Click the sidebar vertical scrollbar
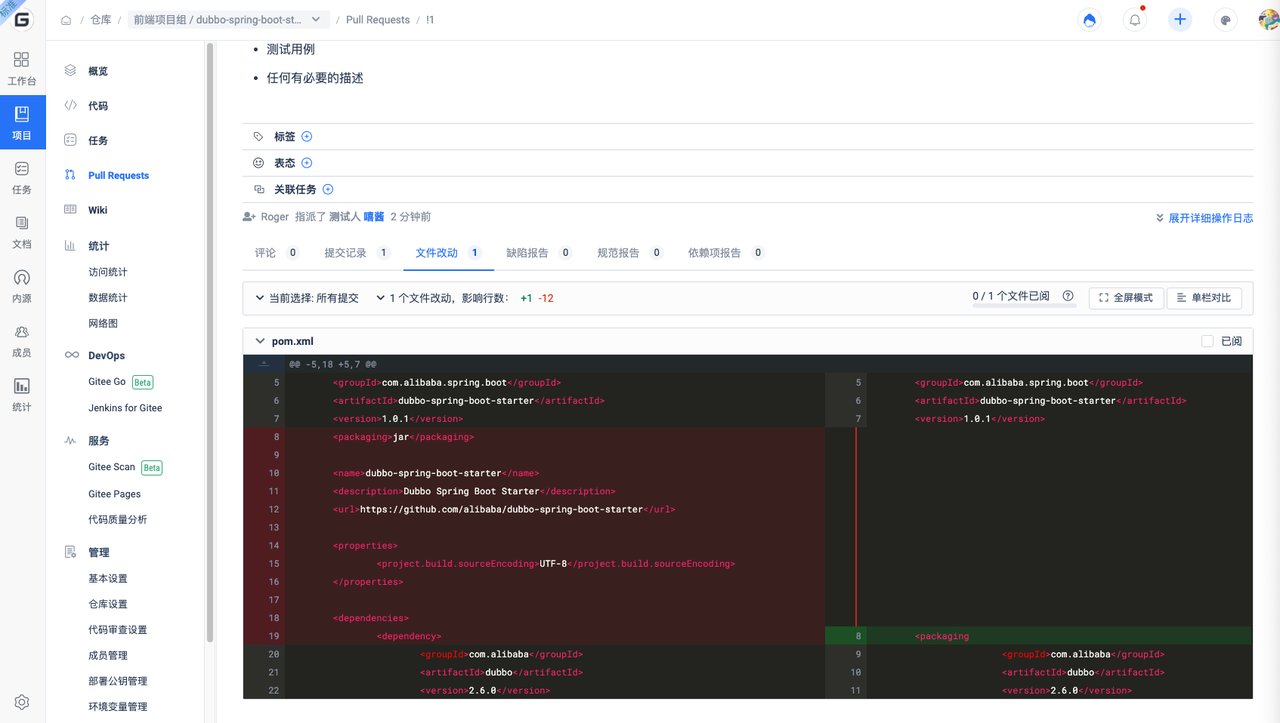This screenshot has height=723, width=1280. [210, 342]
